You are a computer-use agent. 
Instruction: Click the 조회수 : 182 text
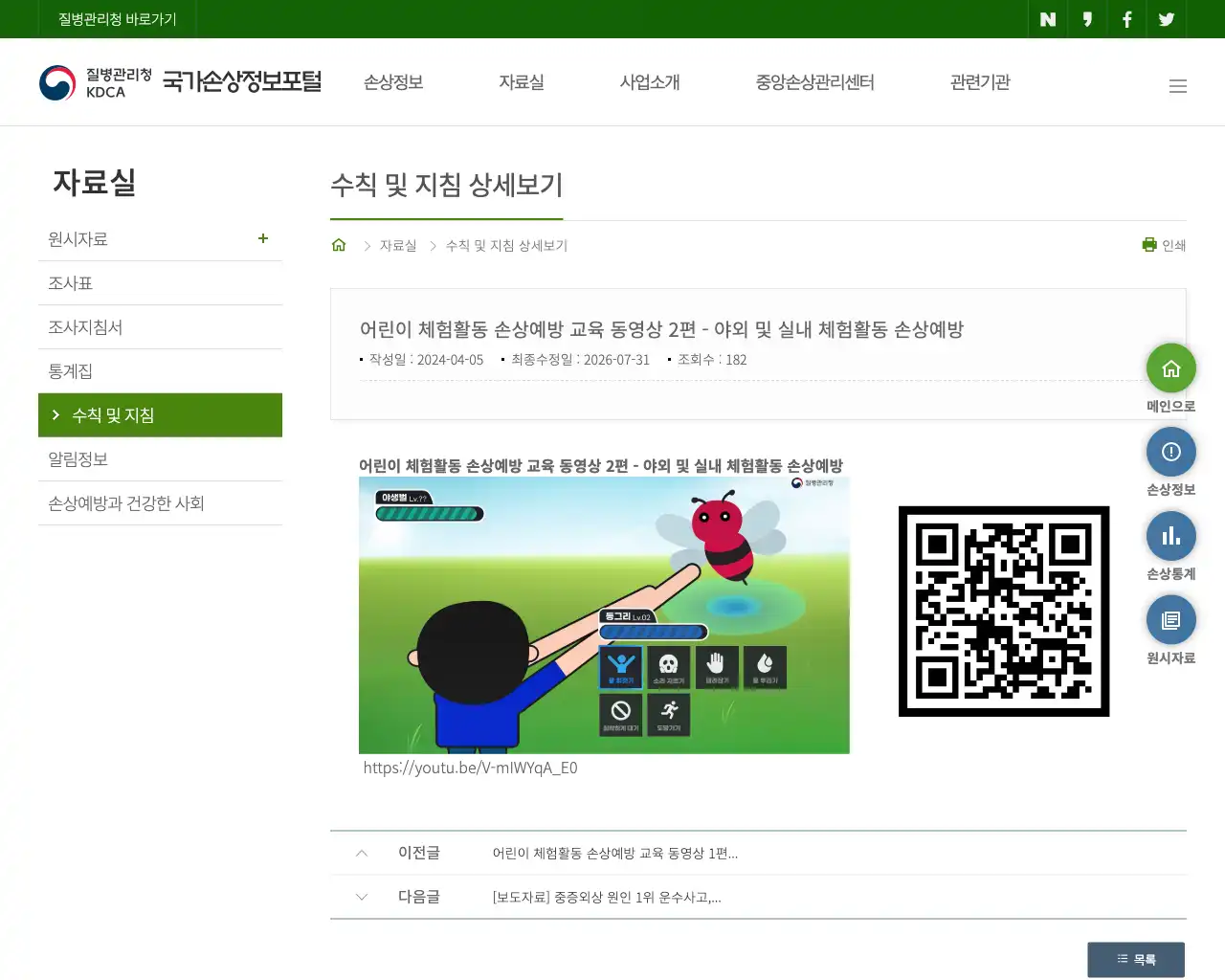pos(712,360)
